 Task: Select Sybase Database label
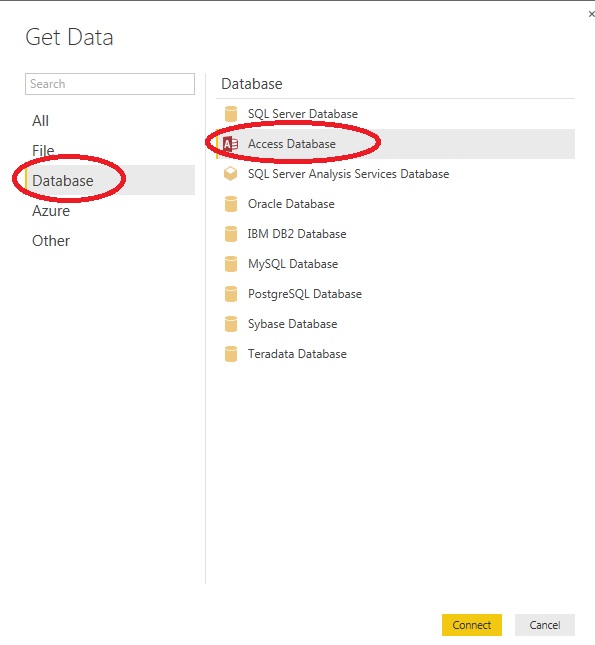[x=293, y=324]
